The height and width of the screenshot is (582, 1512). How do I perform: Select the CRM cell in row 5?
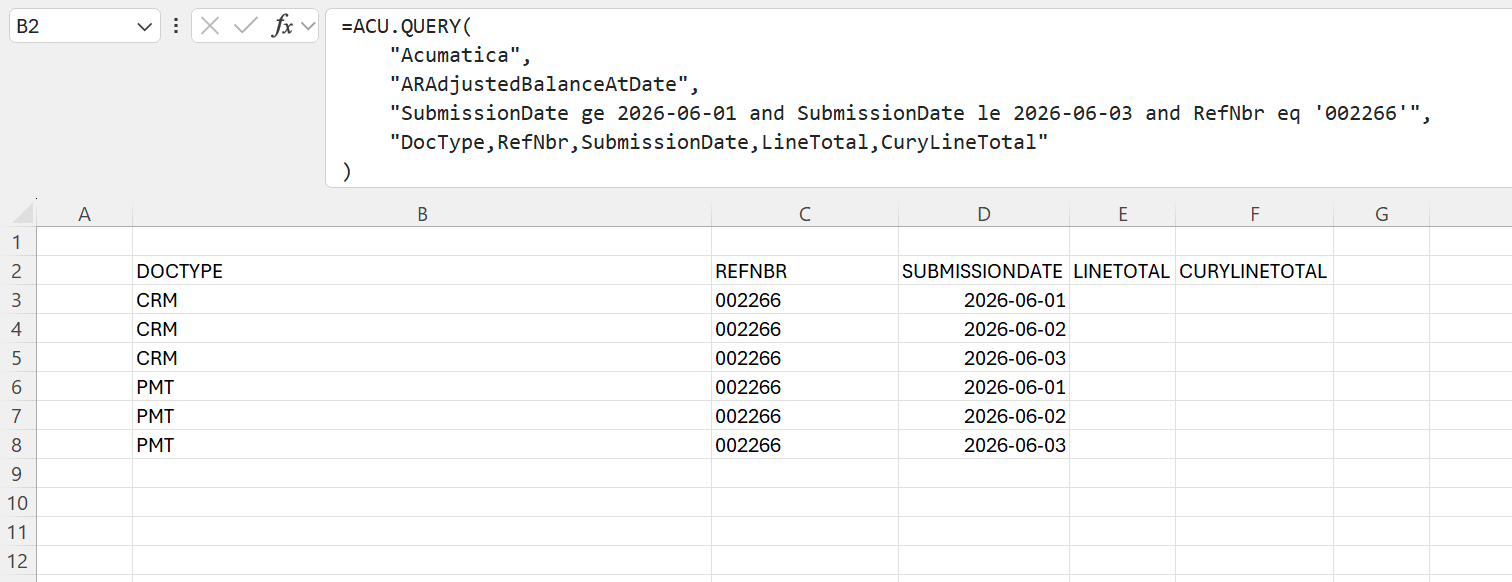point(422,358)
